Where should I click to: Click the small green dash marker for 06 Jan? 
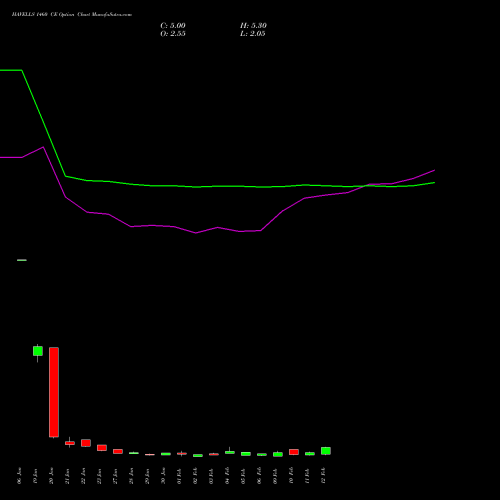tap(22, 260)
